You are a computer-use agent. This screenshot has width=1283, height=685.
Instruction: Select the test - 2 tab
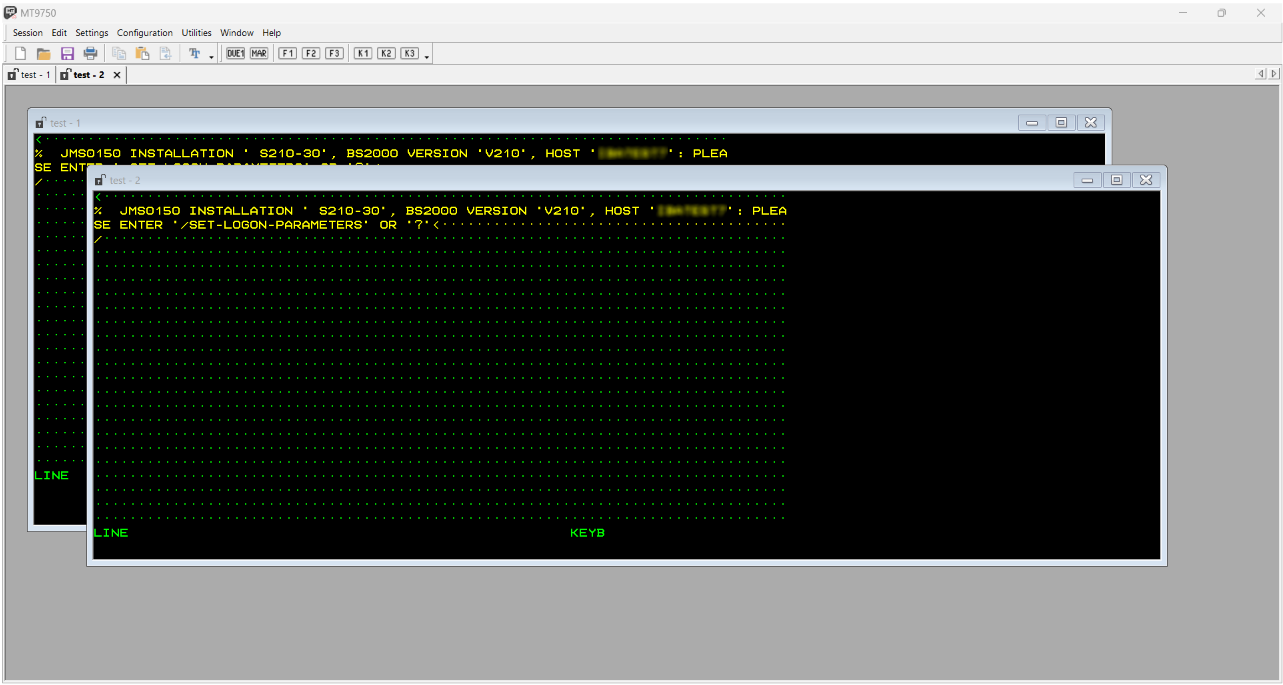[82, 75]
